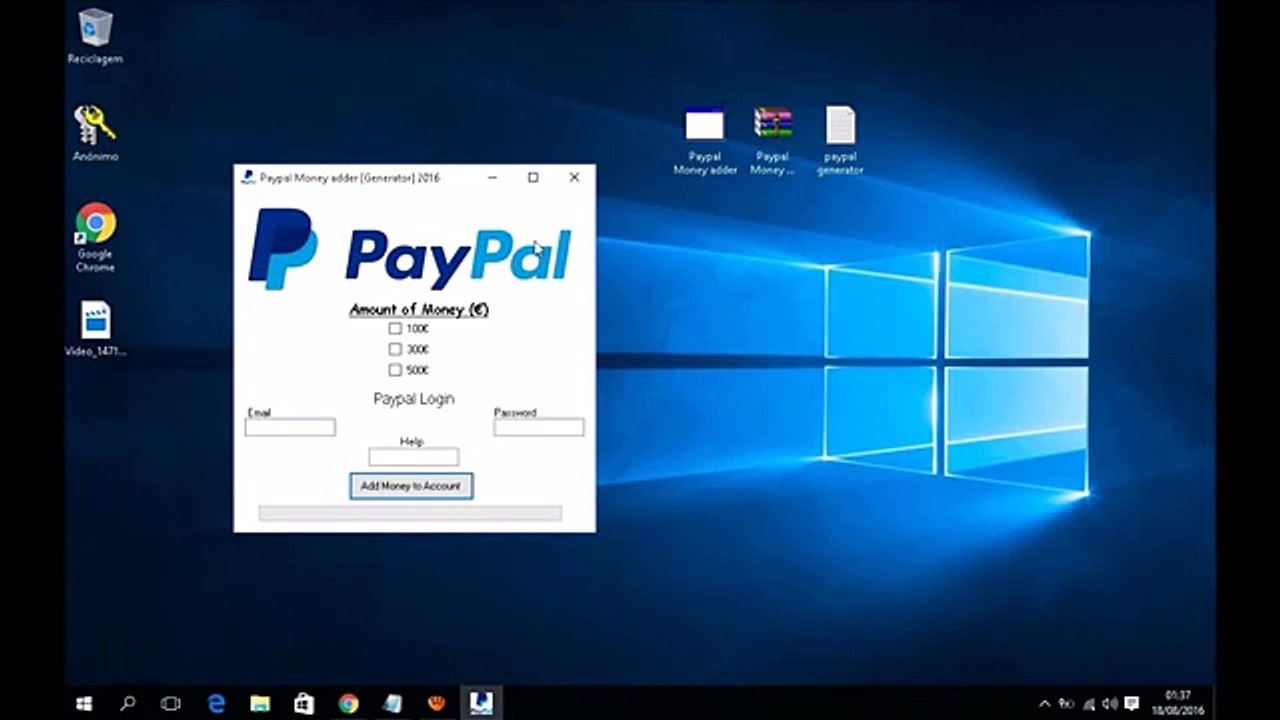Minimize the Paypal Money adder window
The image size is (1280, 720).
point(492,177)
